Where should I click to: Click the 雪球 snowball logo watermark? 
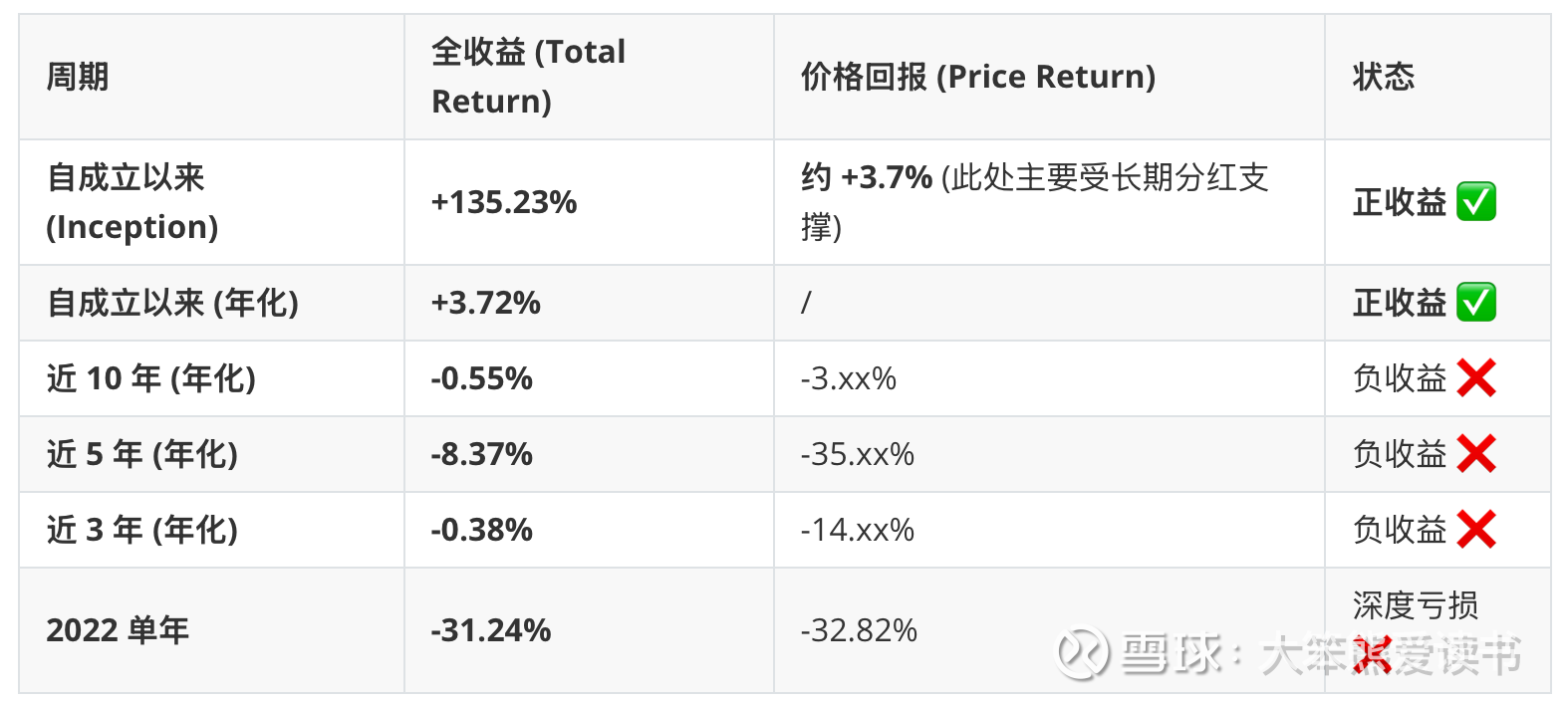tap(1083, 654)
